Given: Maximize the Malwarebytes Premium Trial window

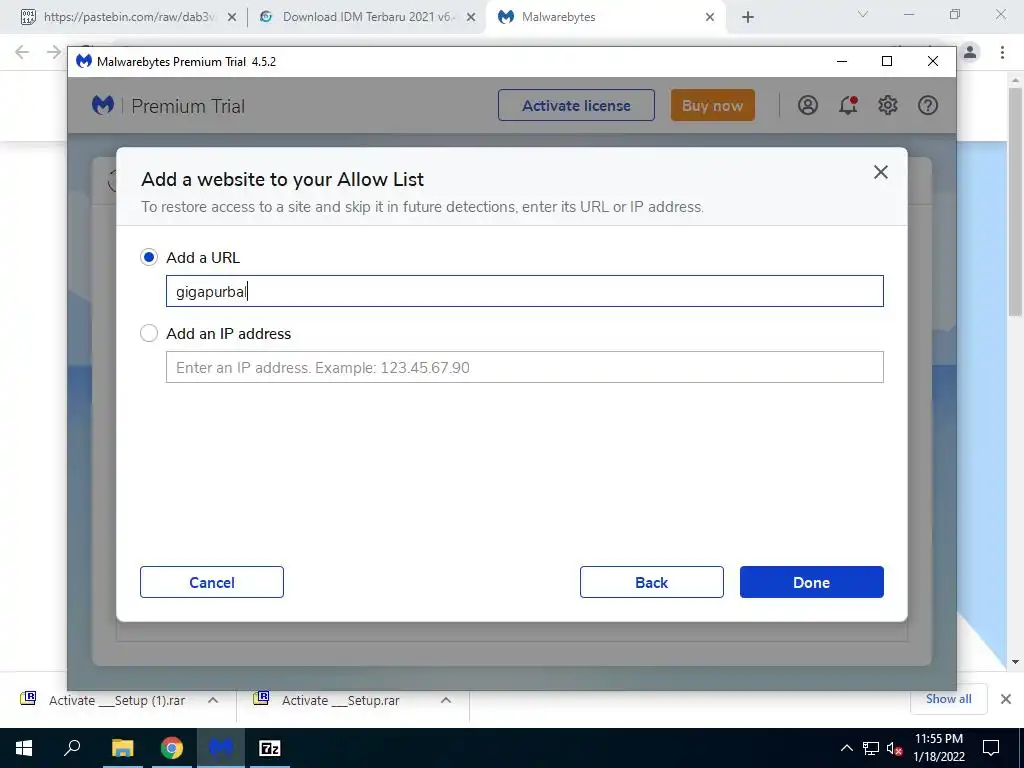Looking at the screenshot, I should pos(887,61).
